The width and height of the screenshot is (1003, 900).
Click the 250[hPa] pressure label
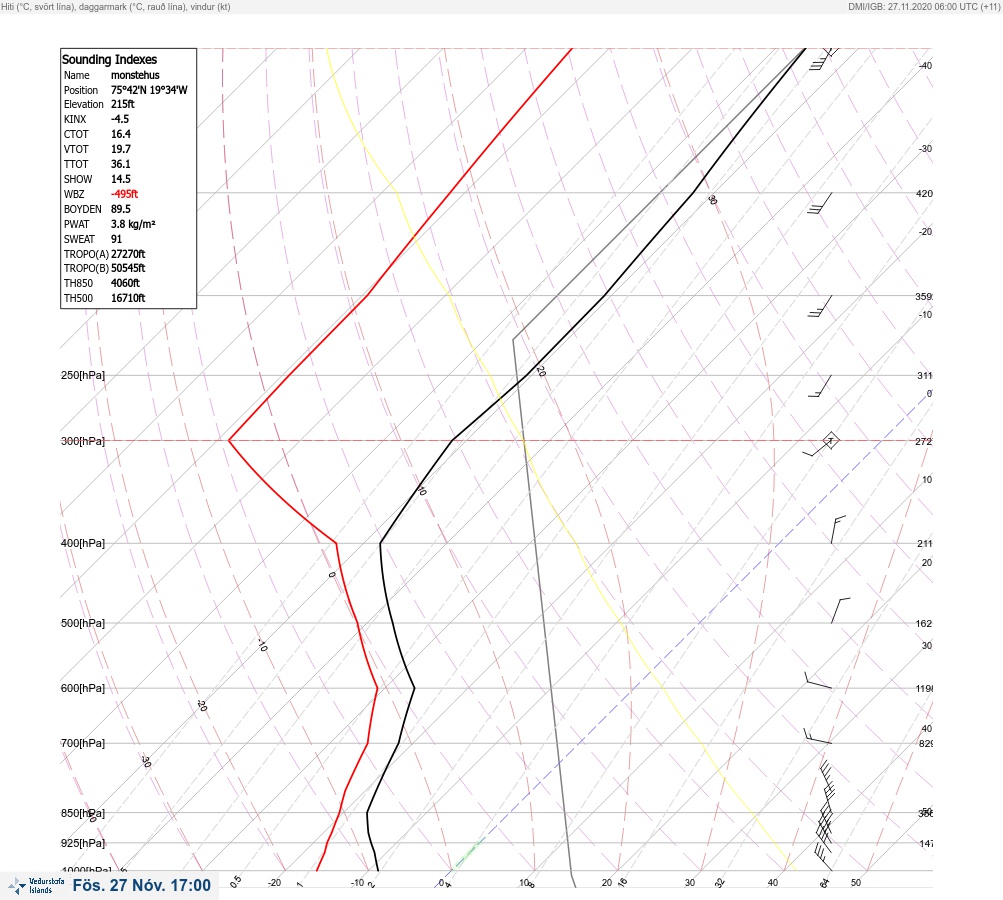pos(83,375)
